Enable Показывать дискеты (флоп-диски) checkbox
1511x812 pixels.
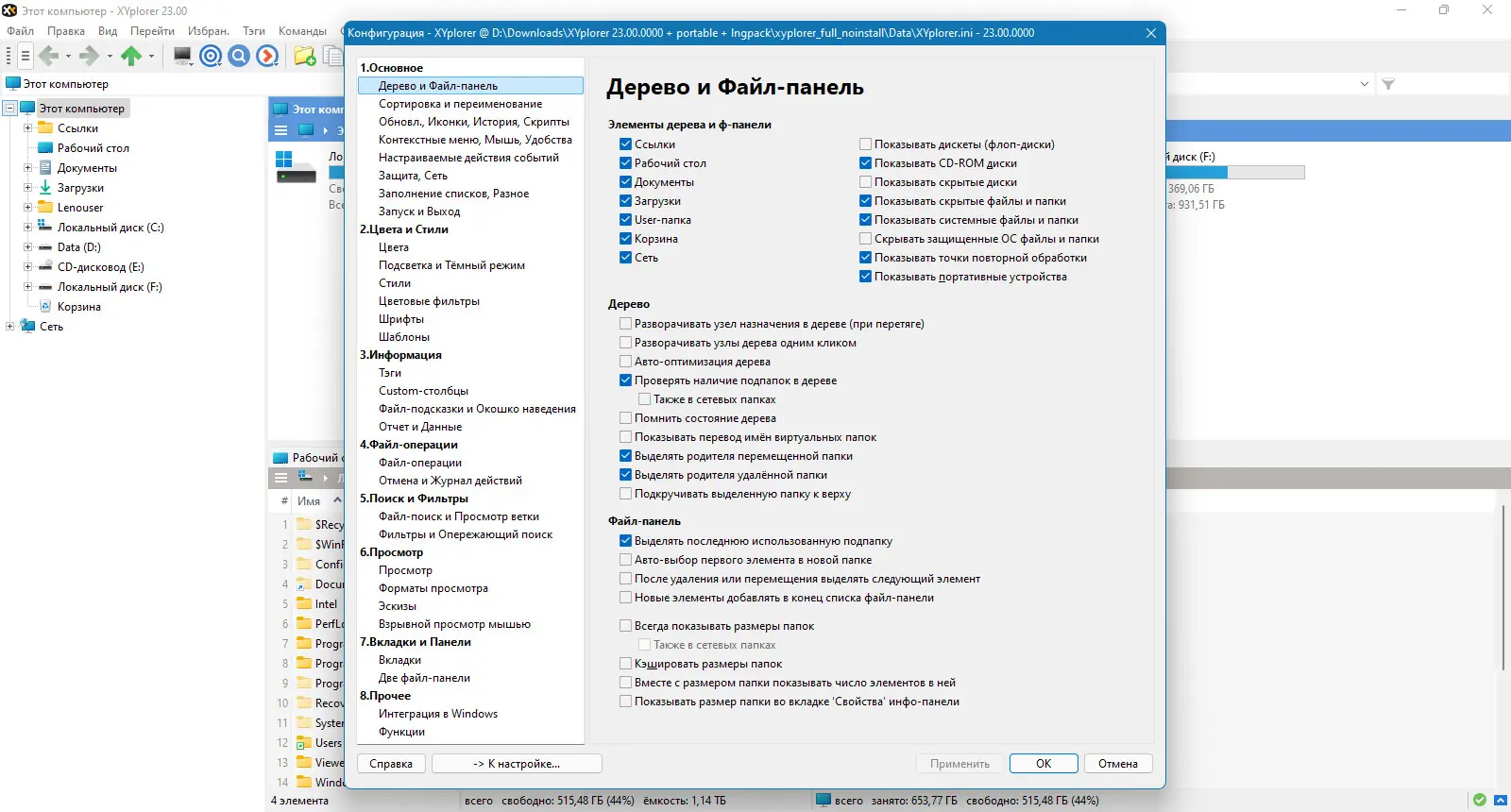[865, 144]
